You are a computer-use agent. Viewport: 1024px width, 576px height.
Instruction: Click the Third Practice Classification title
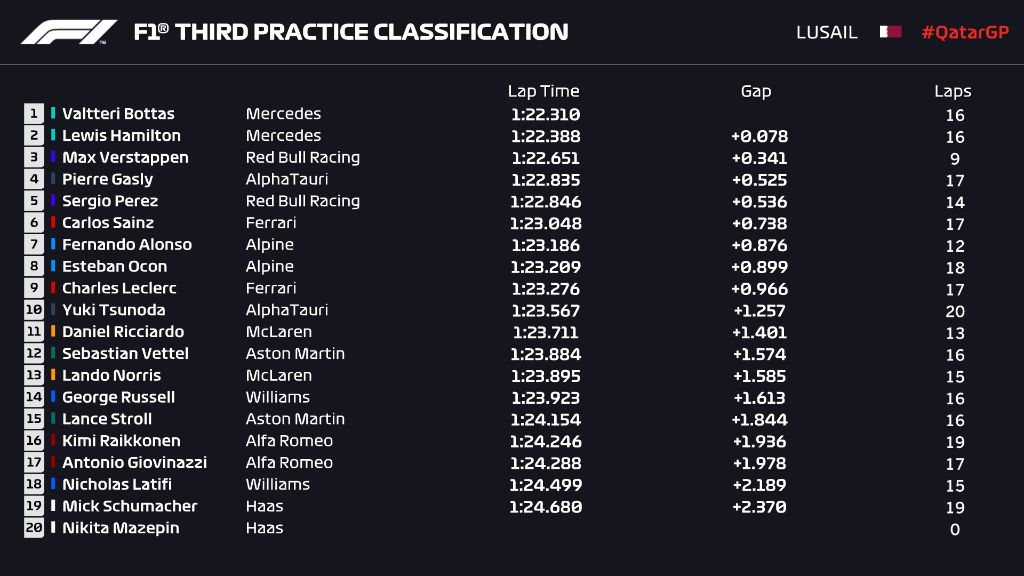click(351, 32)
